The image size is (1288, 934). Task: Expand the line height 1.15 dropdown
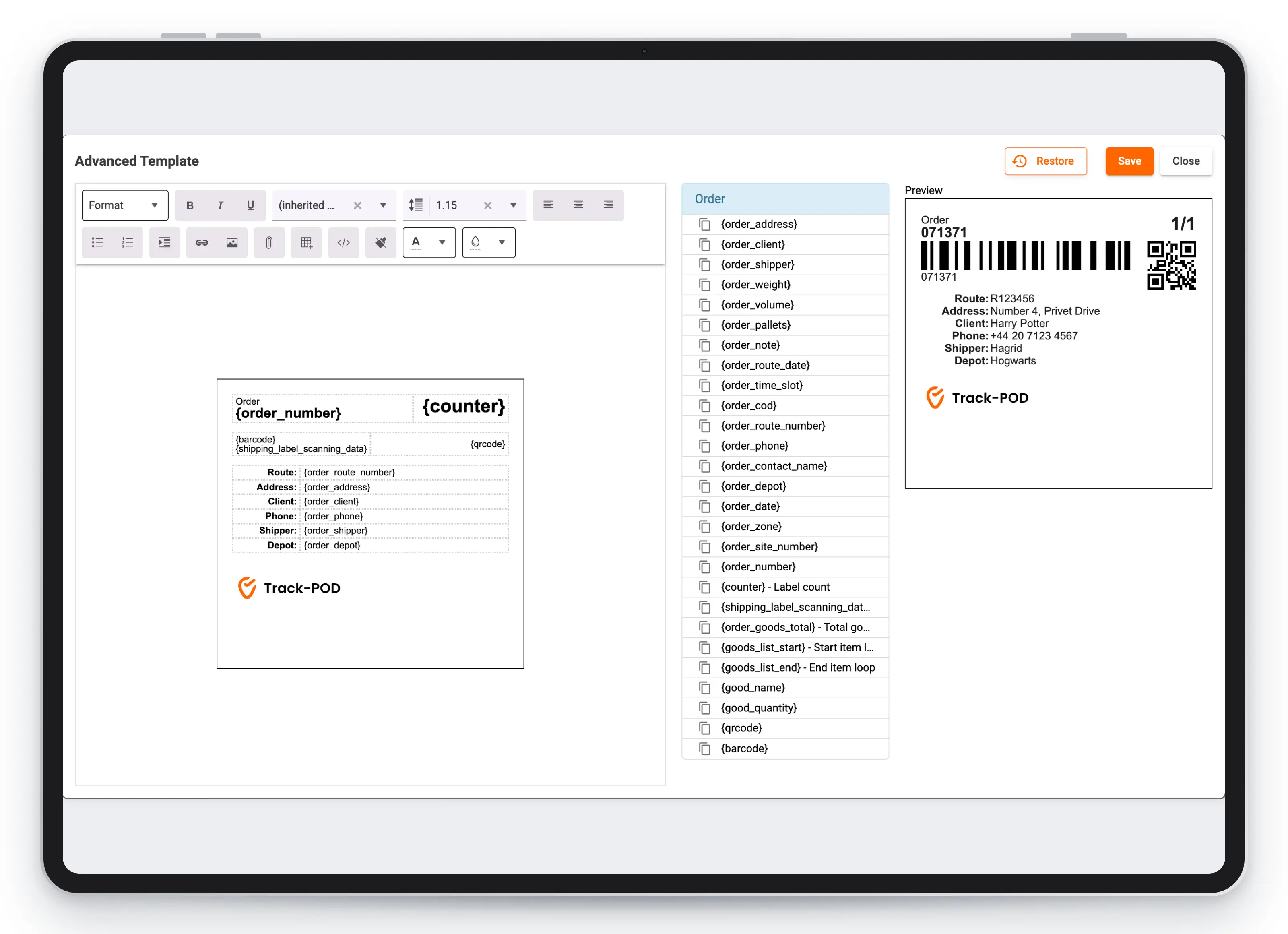click(513, 205)
